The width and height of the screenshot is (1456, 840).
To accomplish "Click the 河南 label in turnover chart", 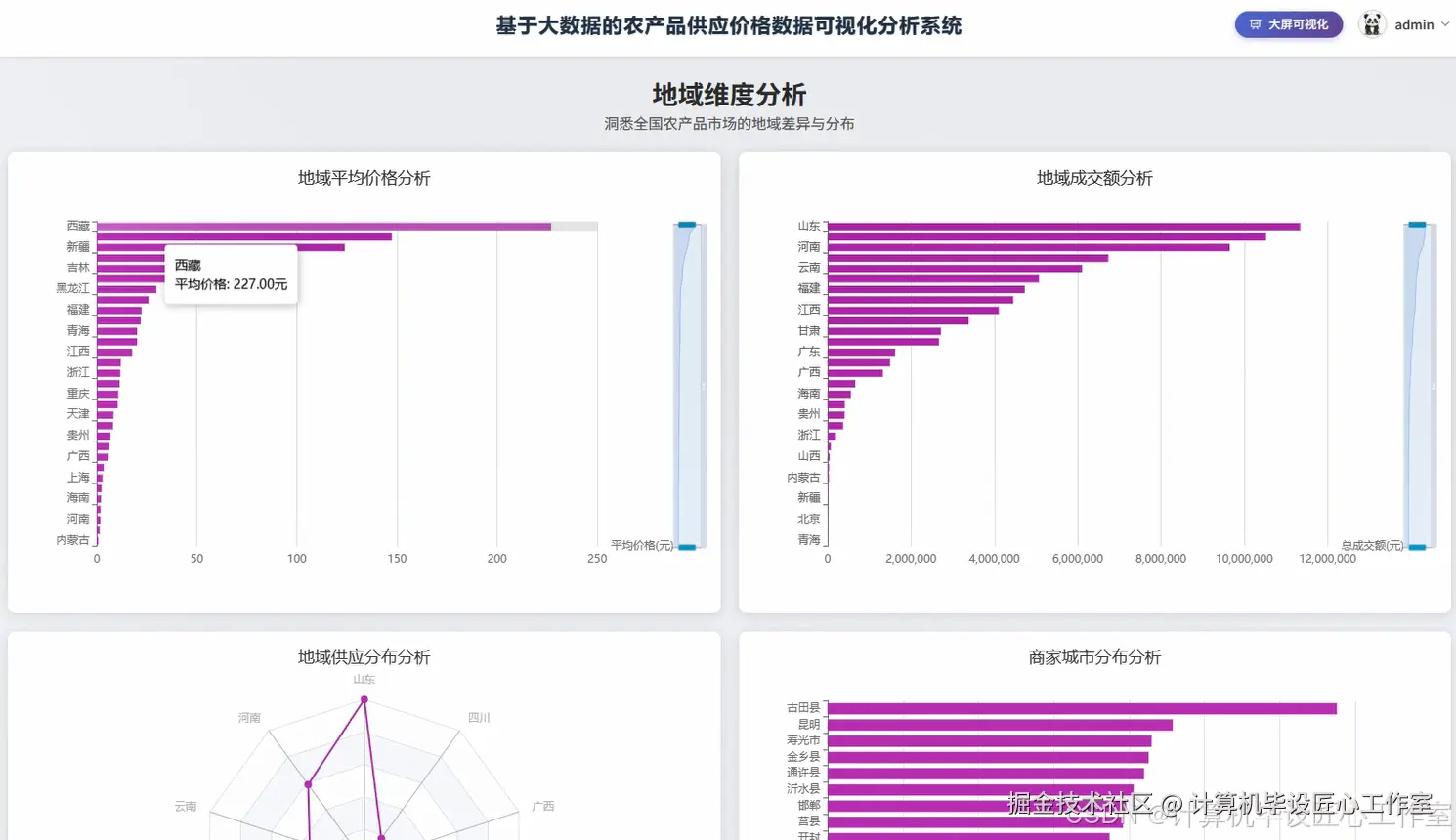I will (x=809, y=246).
